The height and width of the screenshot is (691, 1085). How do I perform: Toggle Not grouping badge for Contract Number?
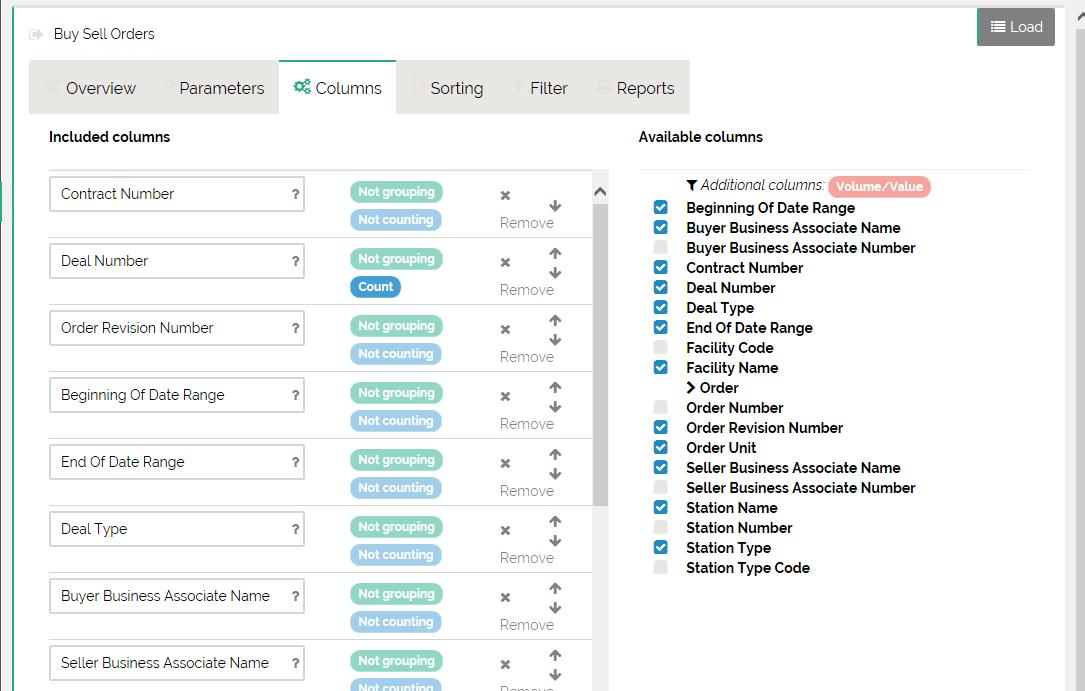click(396, 192)
